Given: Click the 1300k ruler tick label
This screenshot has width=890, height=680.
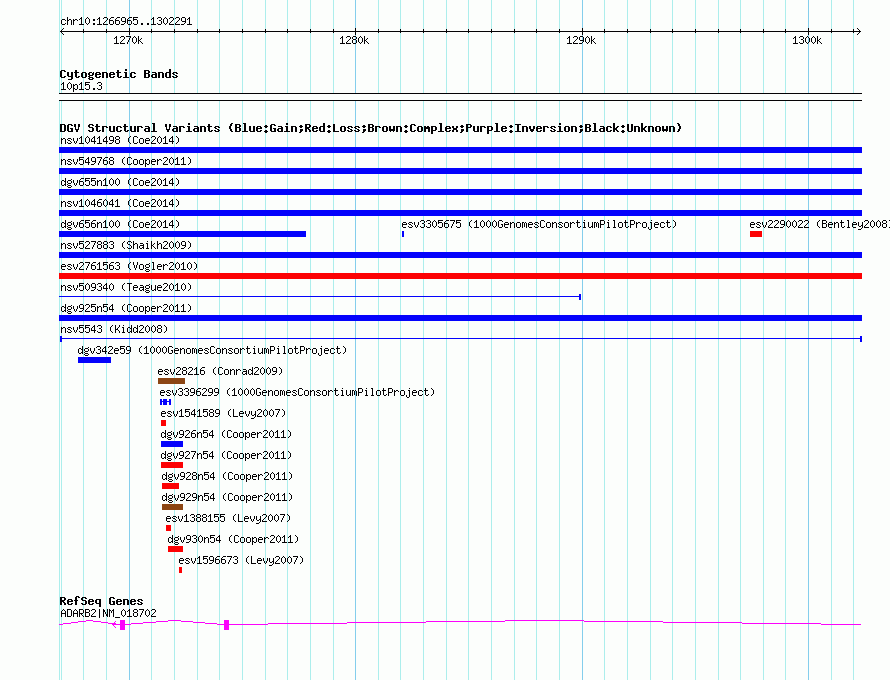Looking at the screenshot, I should click(x=807, y=40).
